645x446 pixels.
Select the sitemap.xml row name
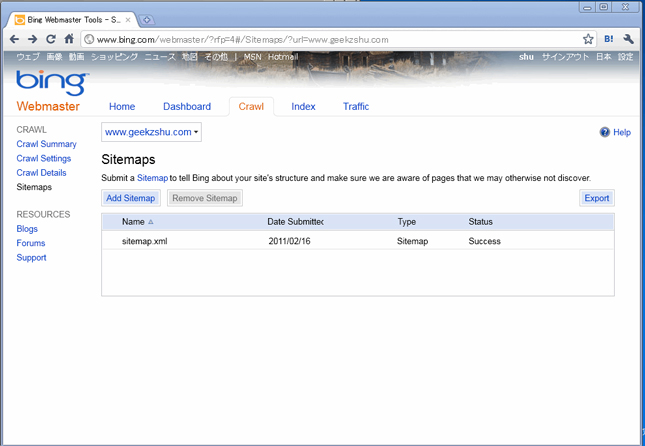point(145,241)
